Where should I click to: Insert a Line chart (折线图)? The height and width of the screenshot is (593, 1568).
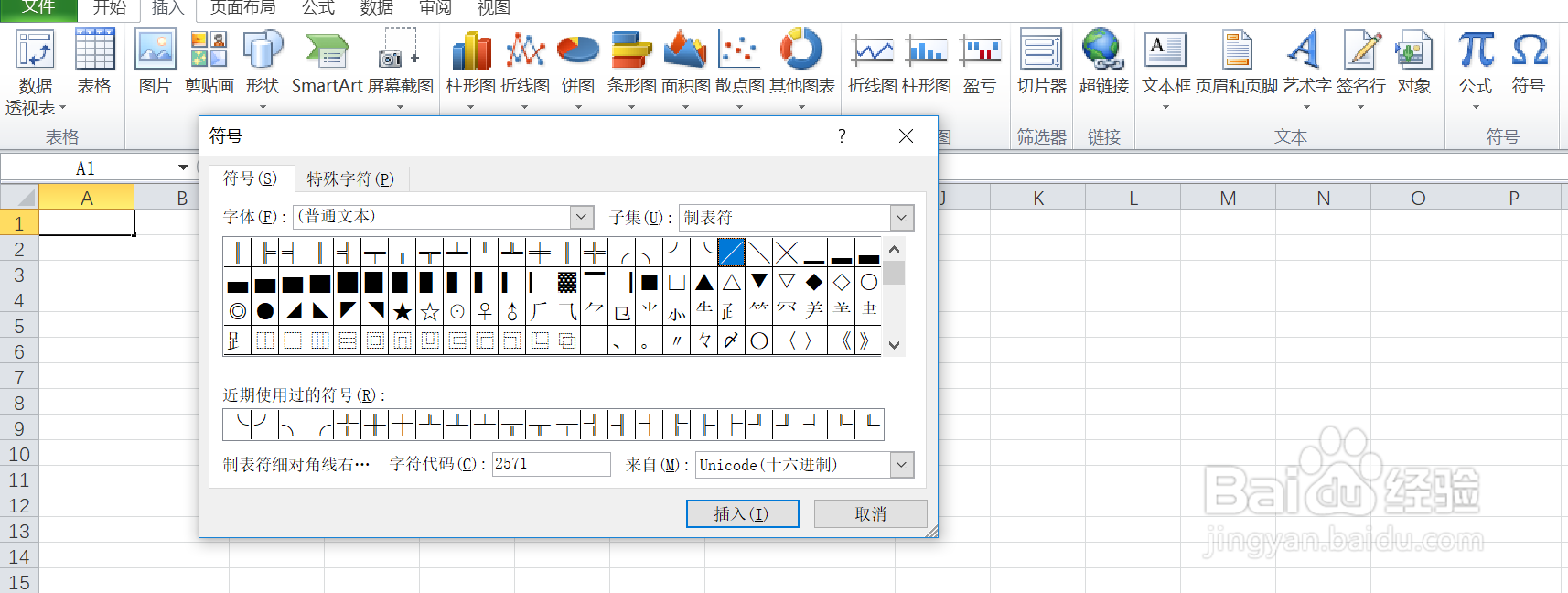pyautogui.click(x=525, y=69)
